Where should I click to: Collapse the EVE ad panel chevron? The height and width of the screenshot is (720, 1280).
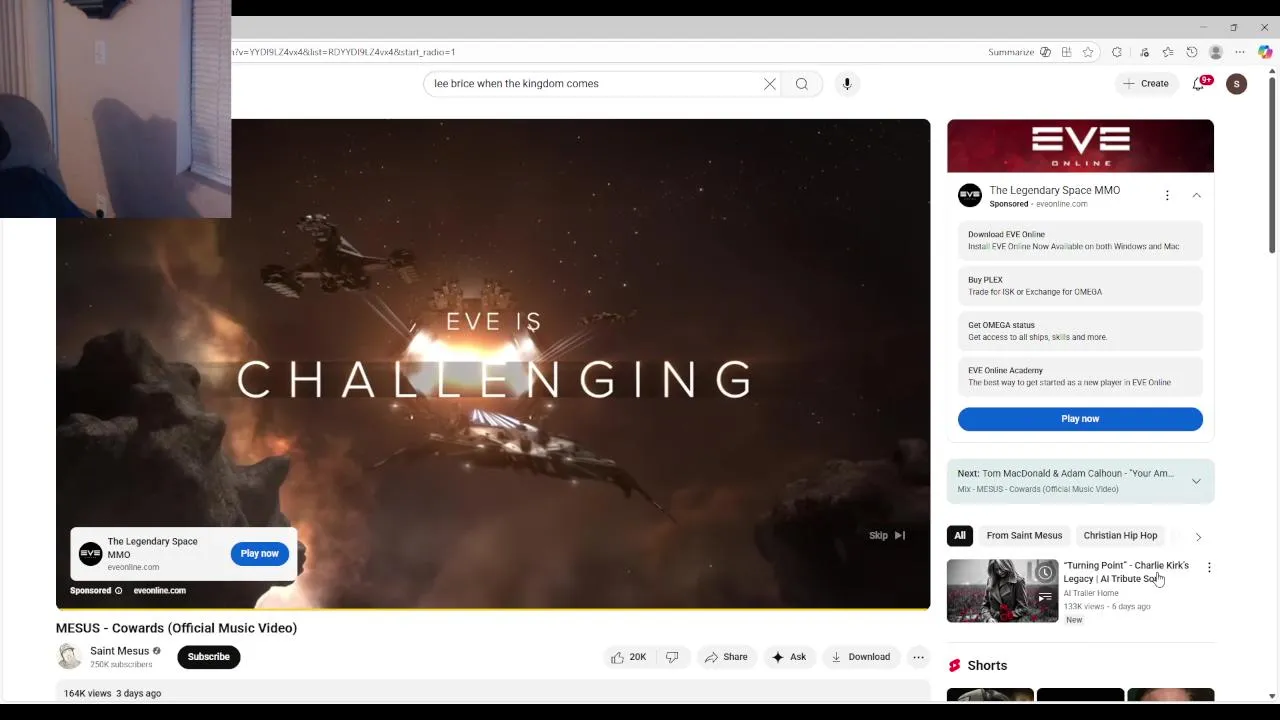[x=1197, y=195]
